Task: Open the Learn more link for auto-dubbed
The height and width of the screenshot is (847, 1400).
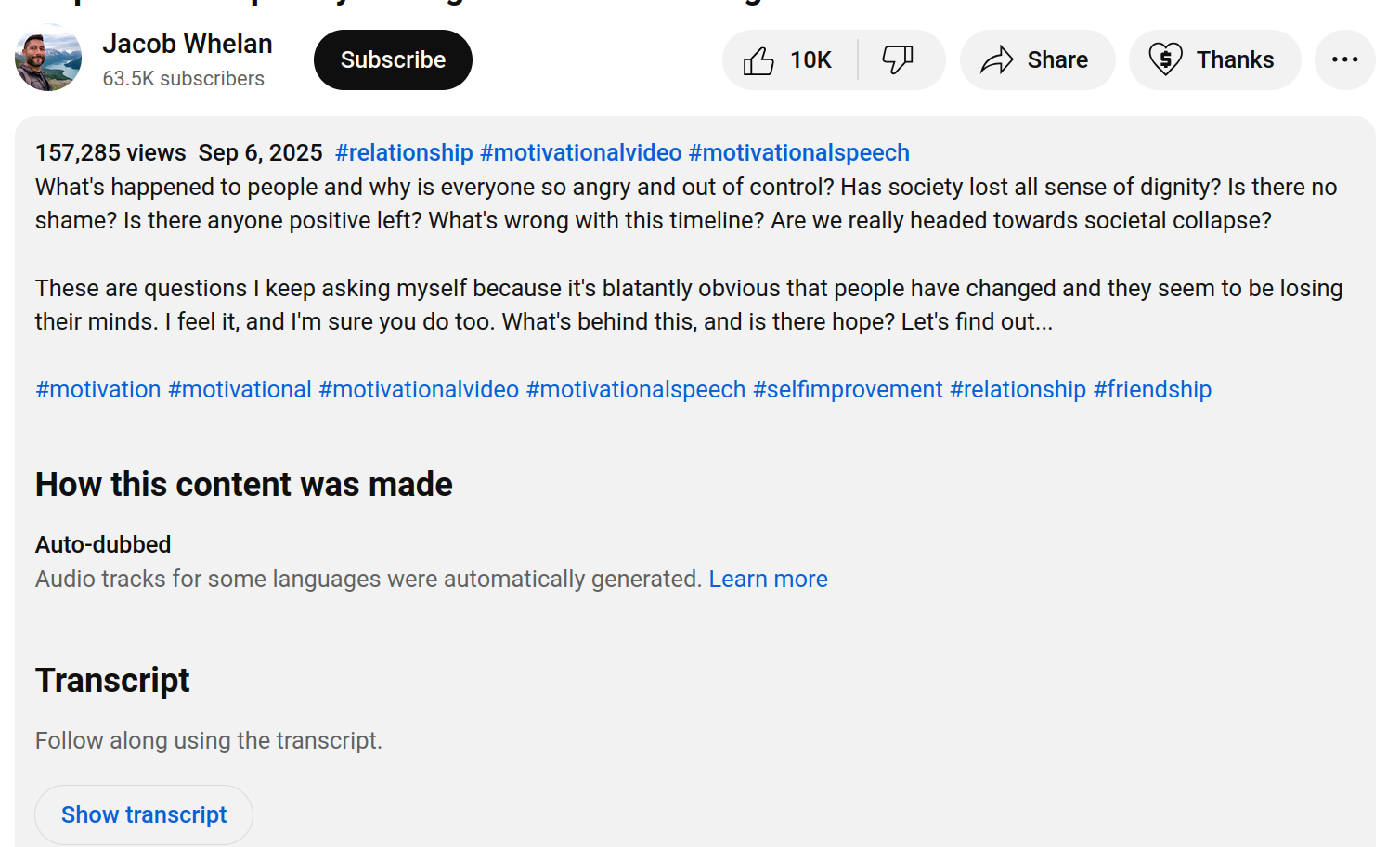Action: pos(768,579)
